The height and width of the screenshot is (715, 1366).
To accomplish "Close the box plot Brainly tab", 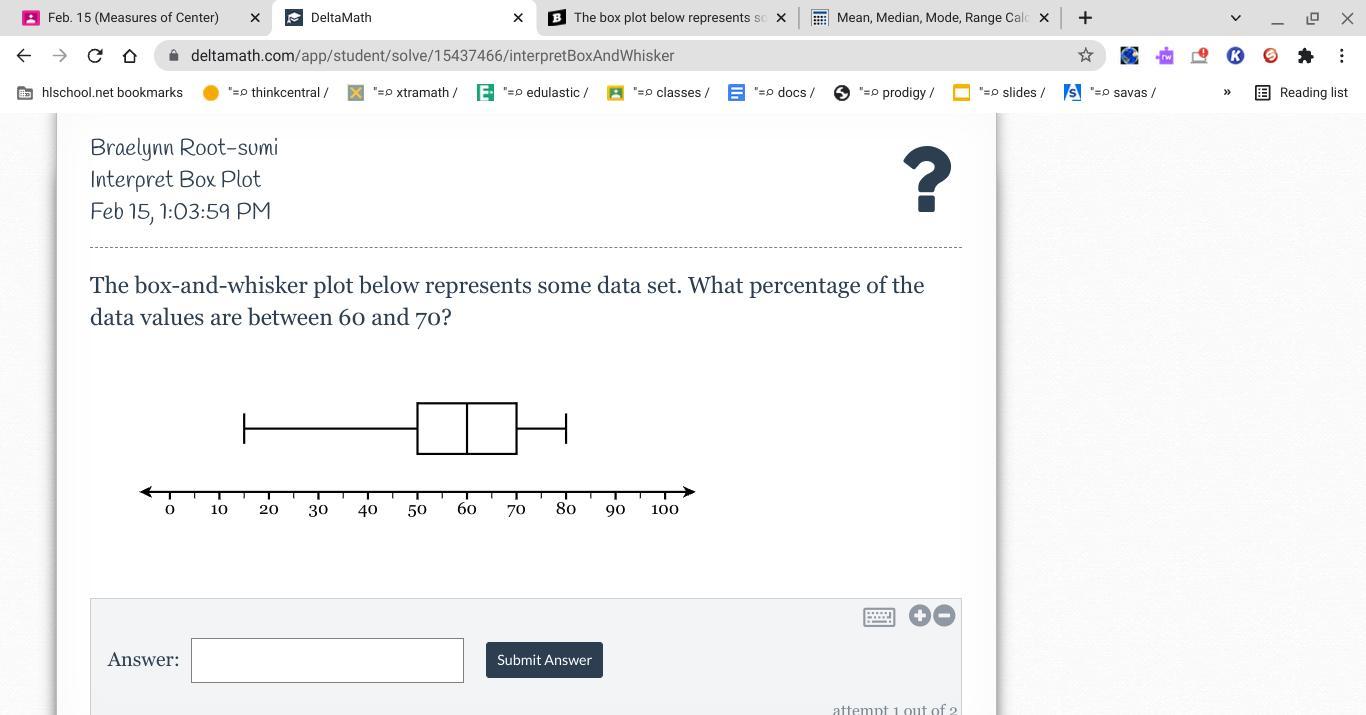I will click(x=781, y=18).
